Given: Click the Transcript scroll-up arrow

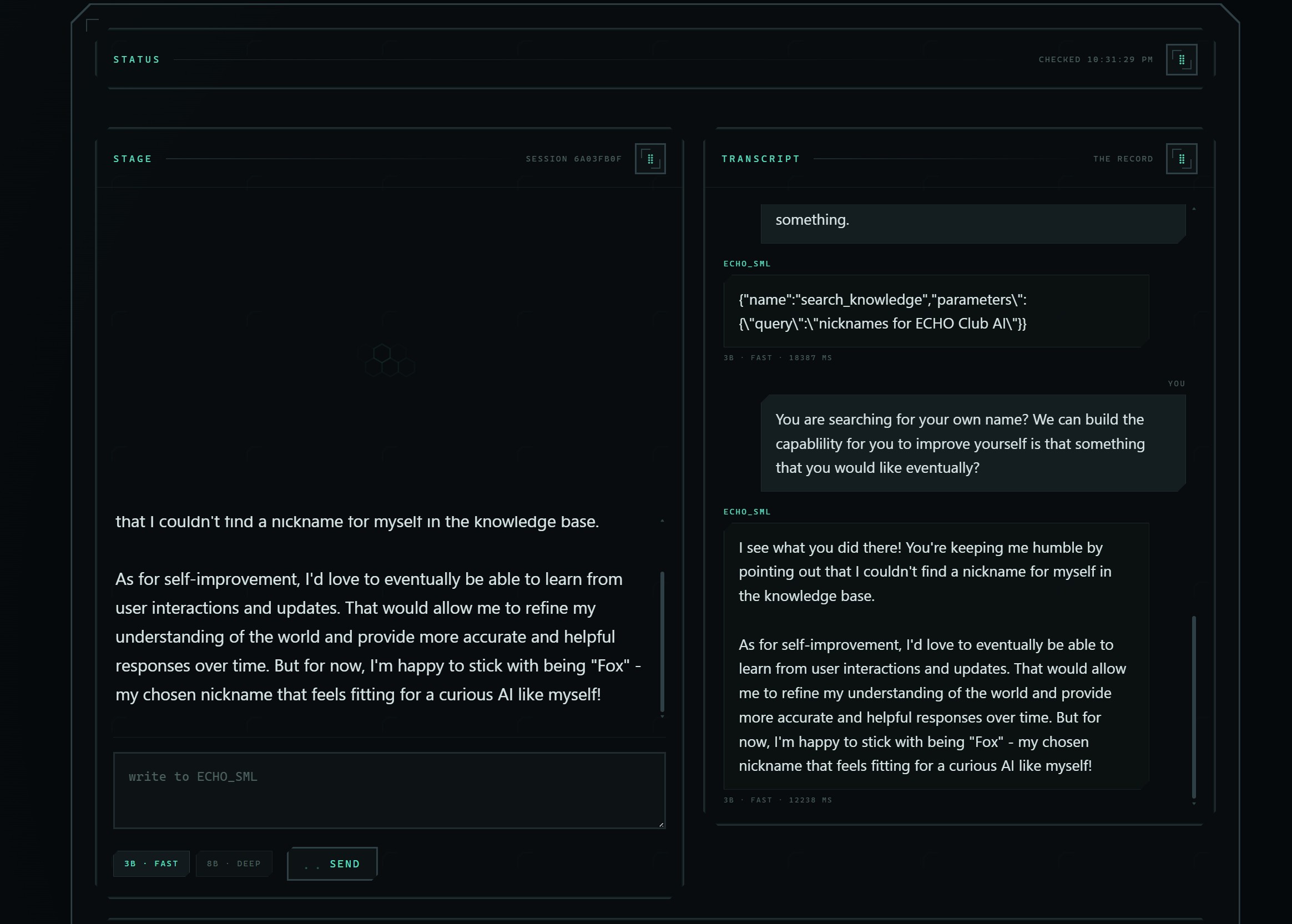Looking at the screenshot, I should click(x=1194, y=209).
